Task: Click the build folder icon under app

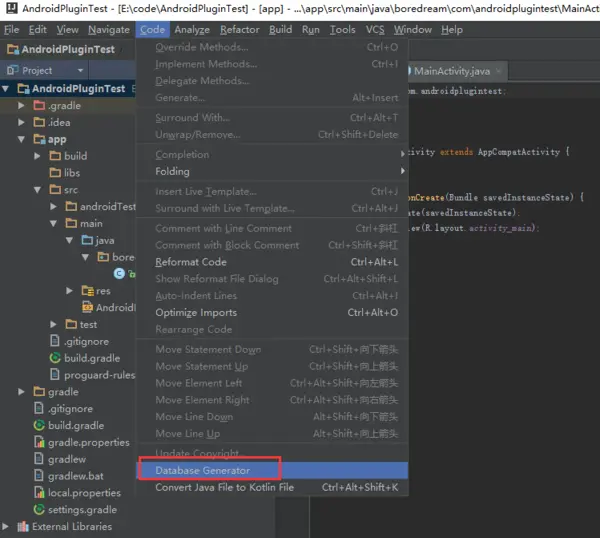Action: tap(55, 156)
